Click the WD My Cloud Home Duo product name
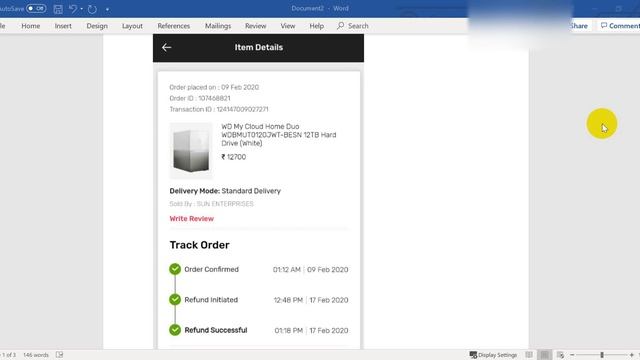 (x=279, y=135)
